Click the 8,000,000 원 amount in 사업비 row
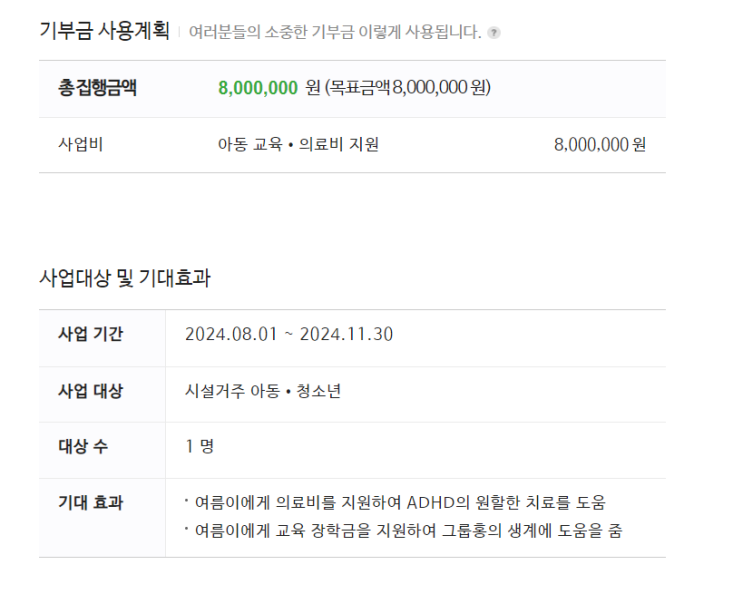 [599, 145]
